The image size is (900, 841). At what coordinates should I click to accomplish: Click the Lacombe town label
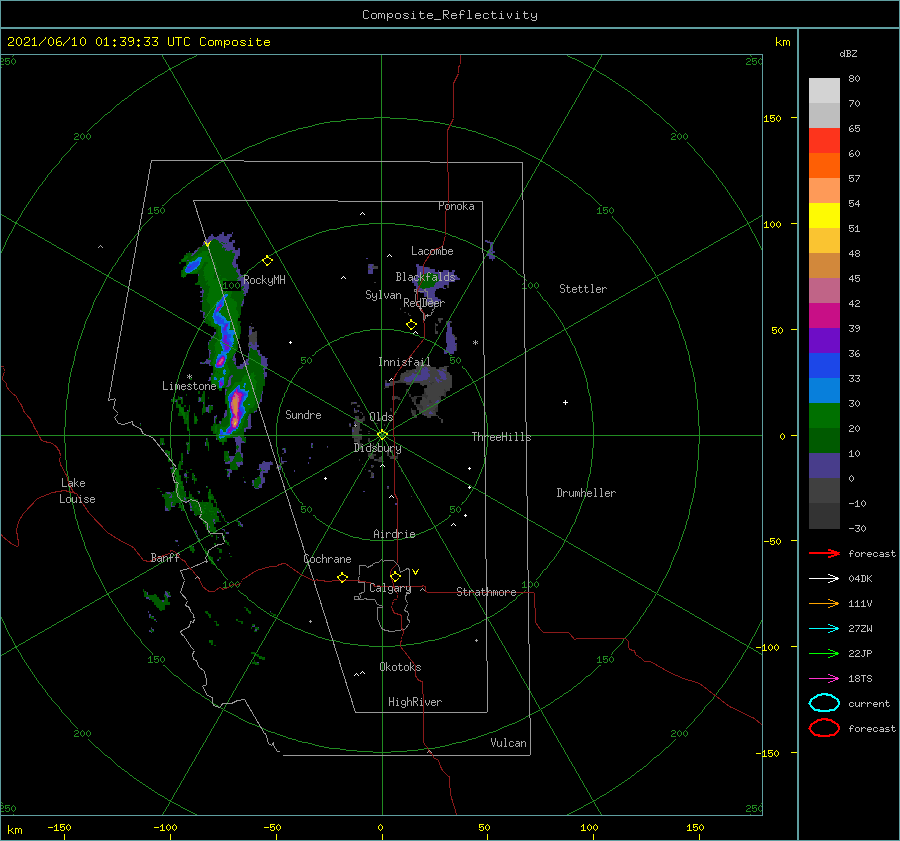coord(432,251)
